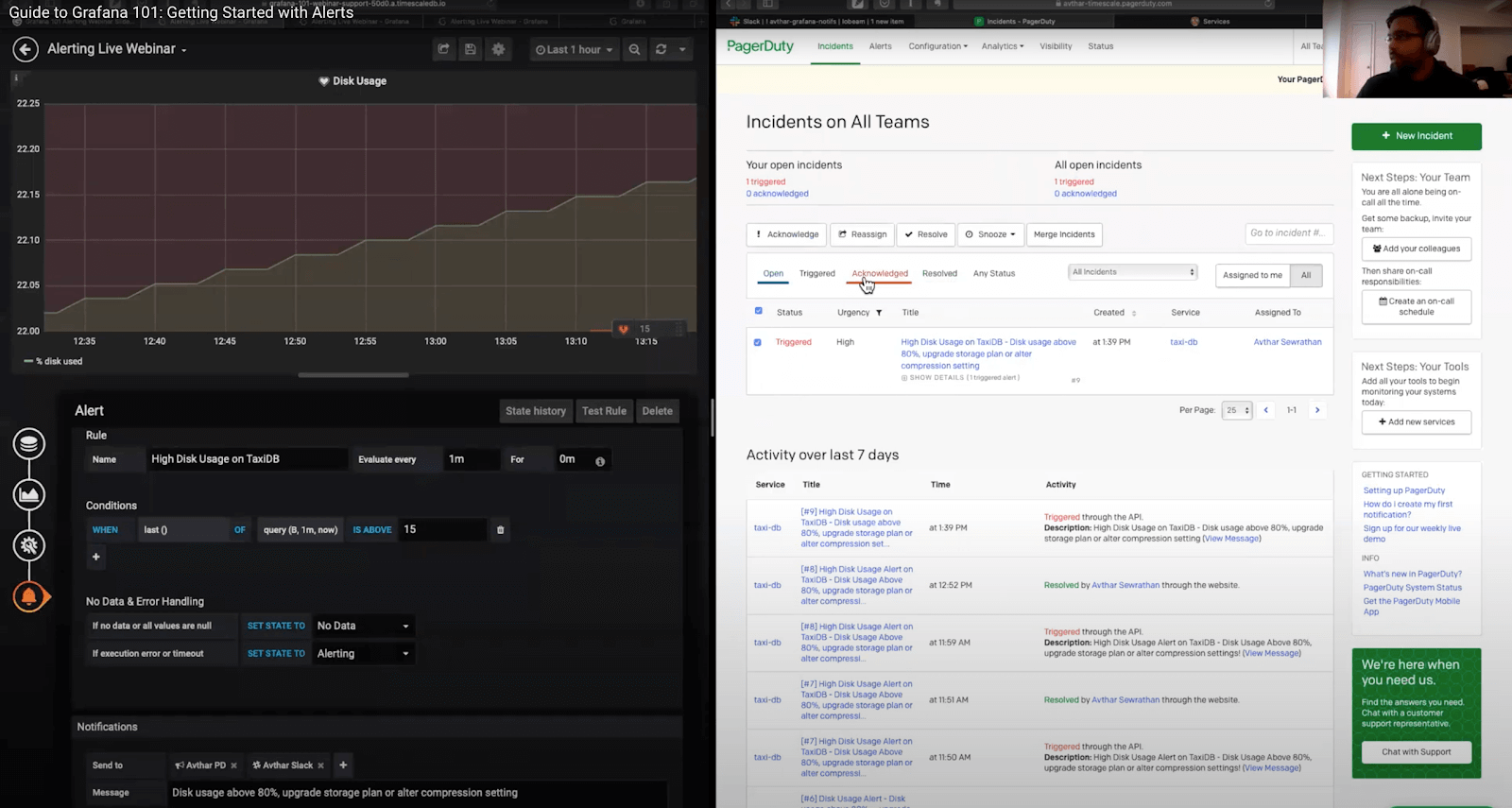This screenshot has height=808, width=1512.
Task: Open the Visualization chart icon in sidebar
Action: [29, 494]
